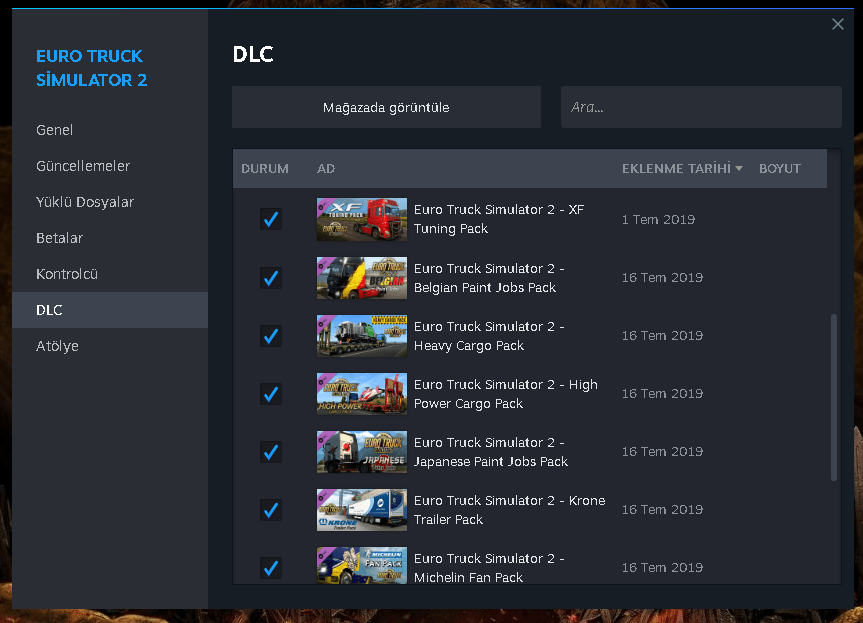Image resolution: width=863 pixels, height=623 pixels.
Task: Select the Betalar tab
Action: pyautogui.click(x=110, y=238)
